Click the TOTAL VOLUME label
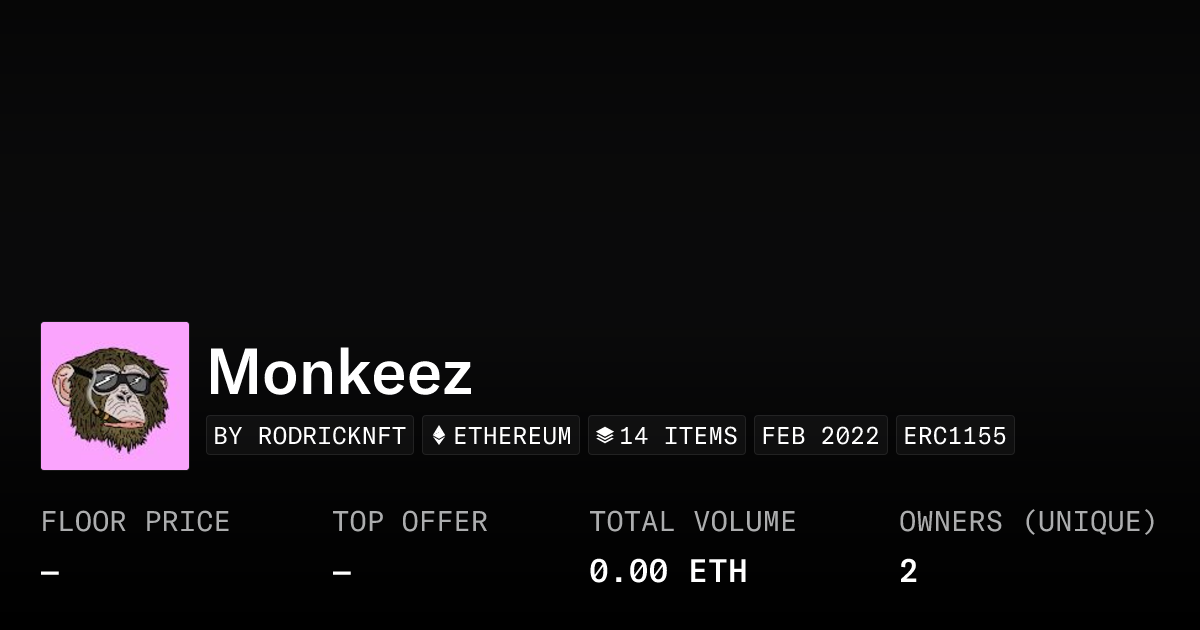Image resolution: width=1200 pixels, height=630 pixels. [692, 522]
